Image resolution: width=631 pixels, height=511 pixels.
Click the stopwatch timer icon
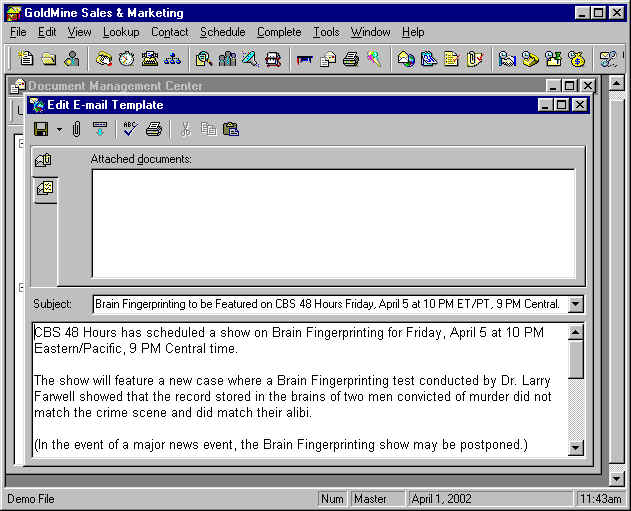(x=126, y=59)
